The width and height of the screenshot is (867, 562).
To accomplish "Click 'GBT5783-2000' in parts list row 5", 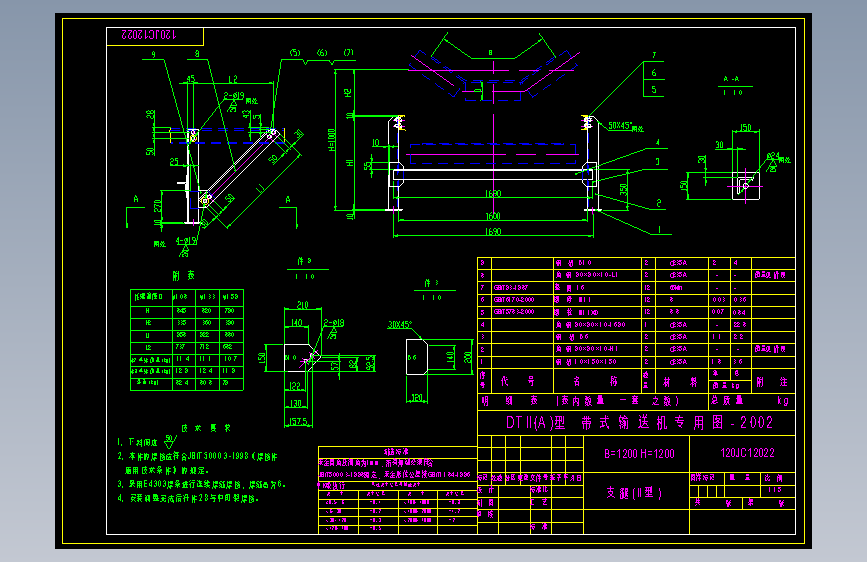I will click(x=514, y=312).
